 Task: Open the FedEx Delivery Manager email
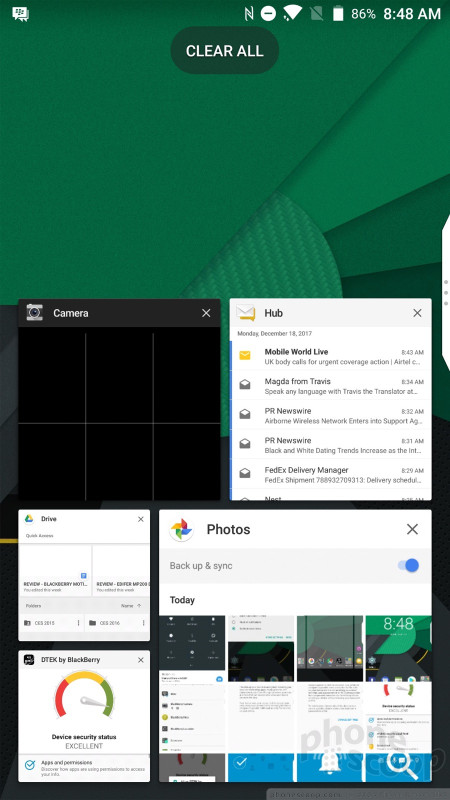point(331,474)
